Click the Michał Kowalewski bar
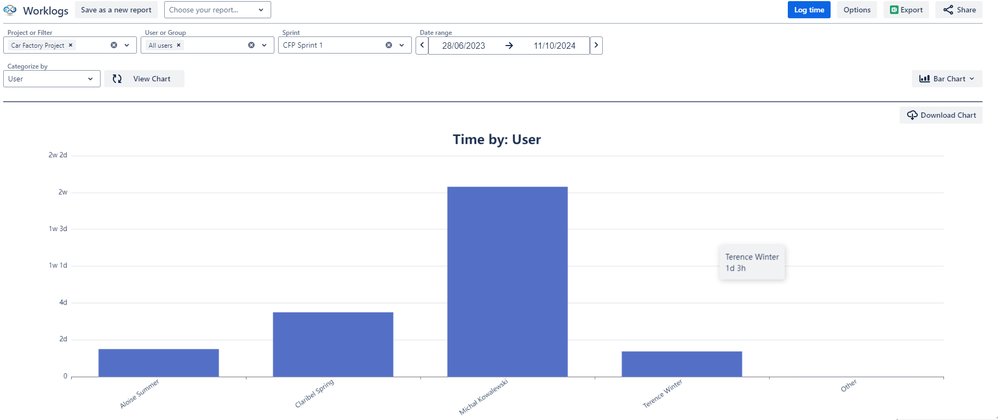 click(507, 281)
